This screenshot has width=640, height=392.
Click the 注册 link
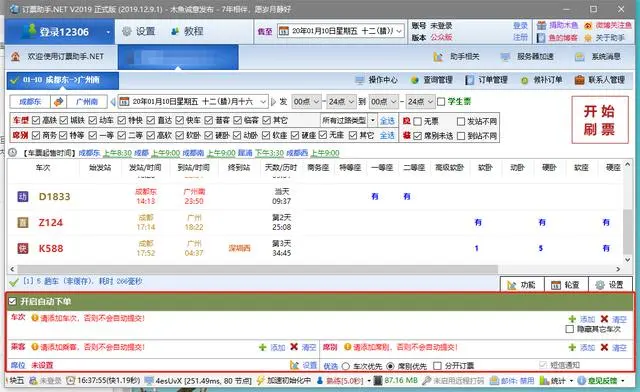click(520, 38)
